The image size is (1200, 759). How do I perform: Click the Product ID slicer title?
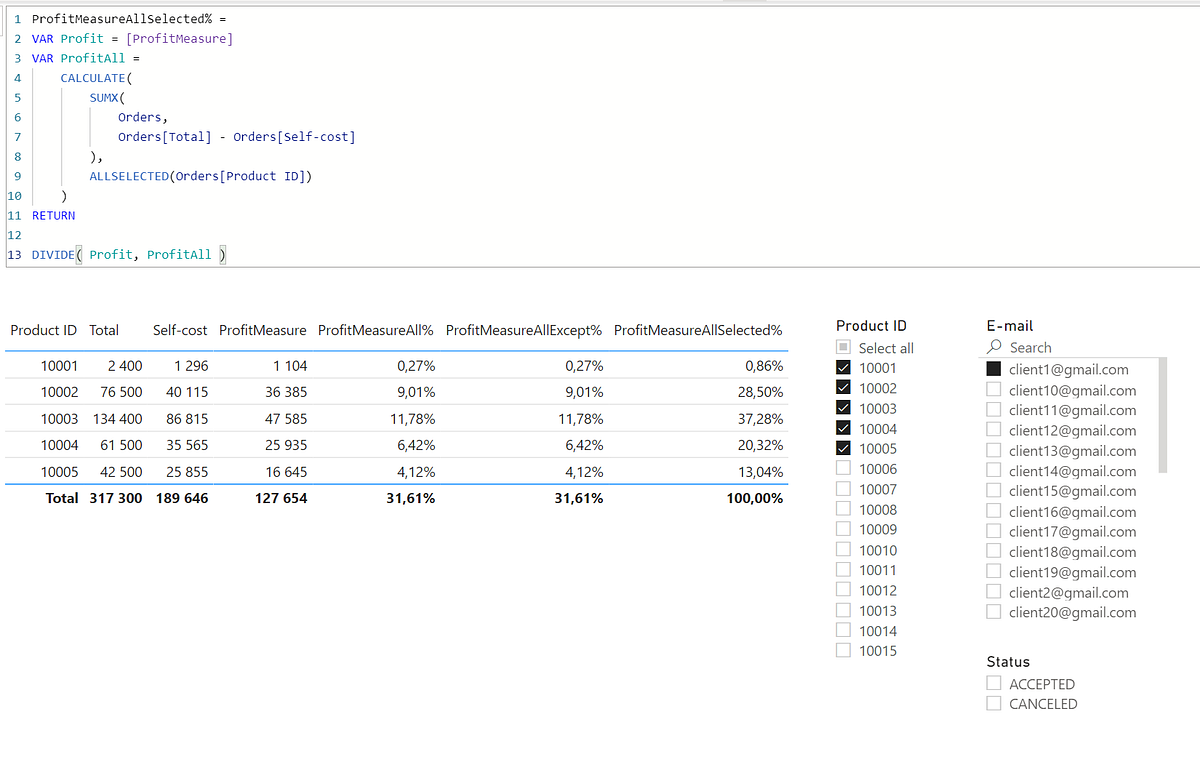point(871,324)
